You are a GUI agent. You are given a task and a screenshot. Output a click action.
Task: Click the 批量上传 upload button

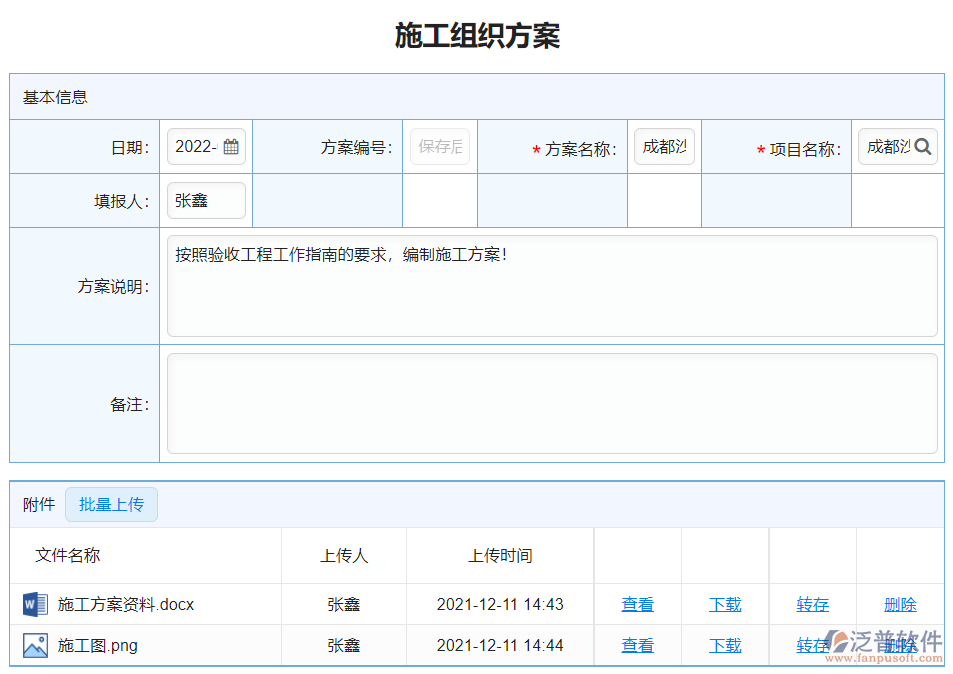click(111, 504)
